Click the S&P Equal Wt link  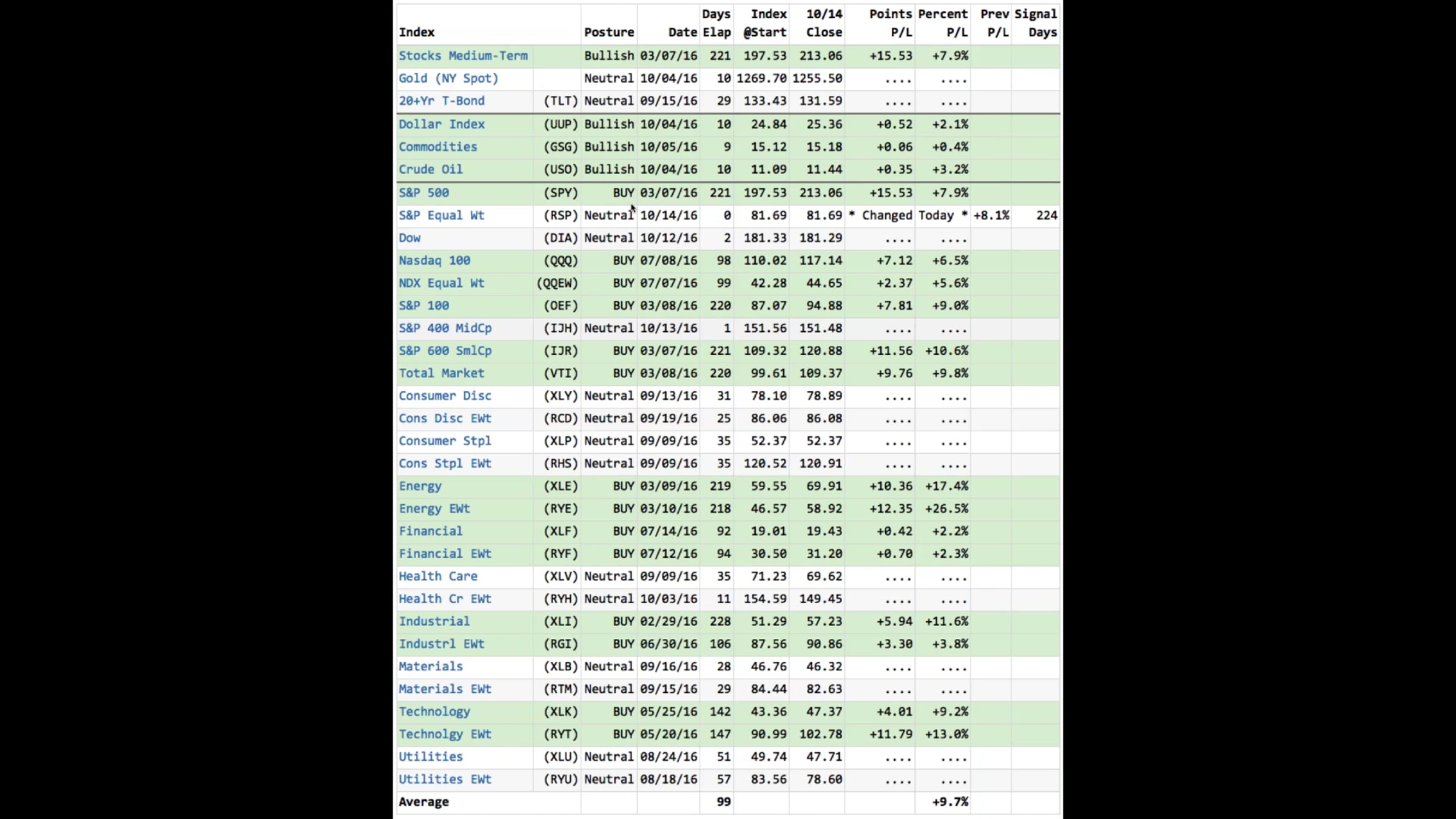coord(442,215)
